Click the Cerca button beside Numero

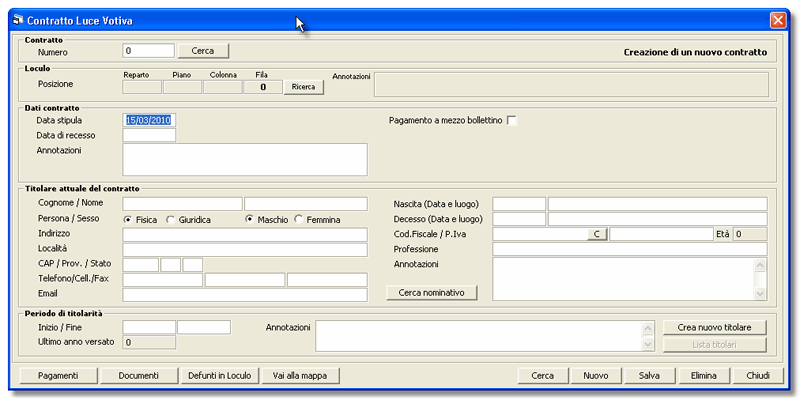point(203,51)
